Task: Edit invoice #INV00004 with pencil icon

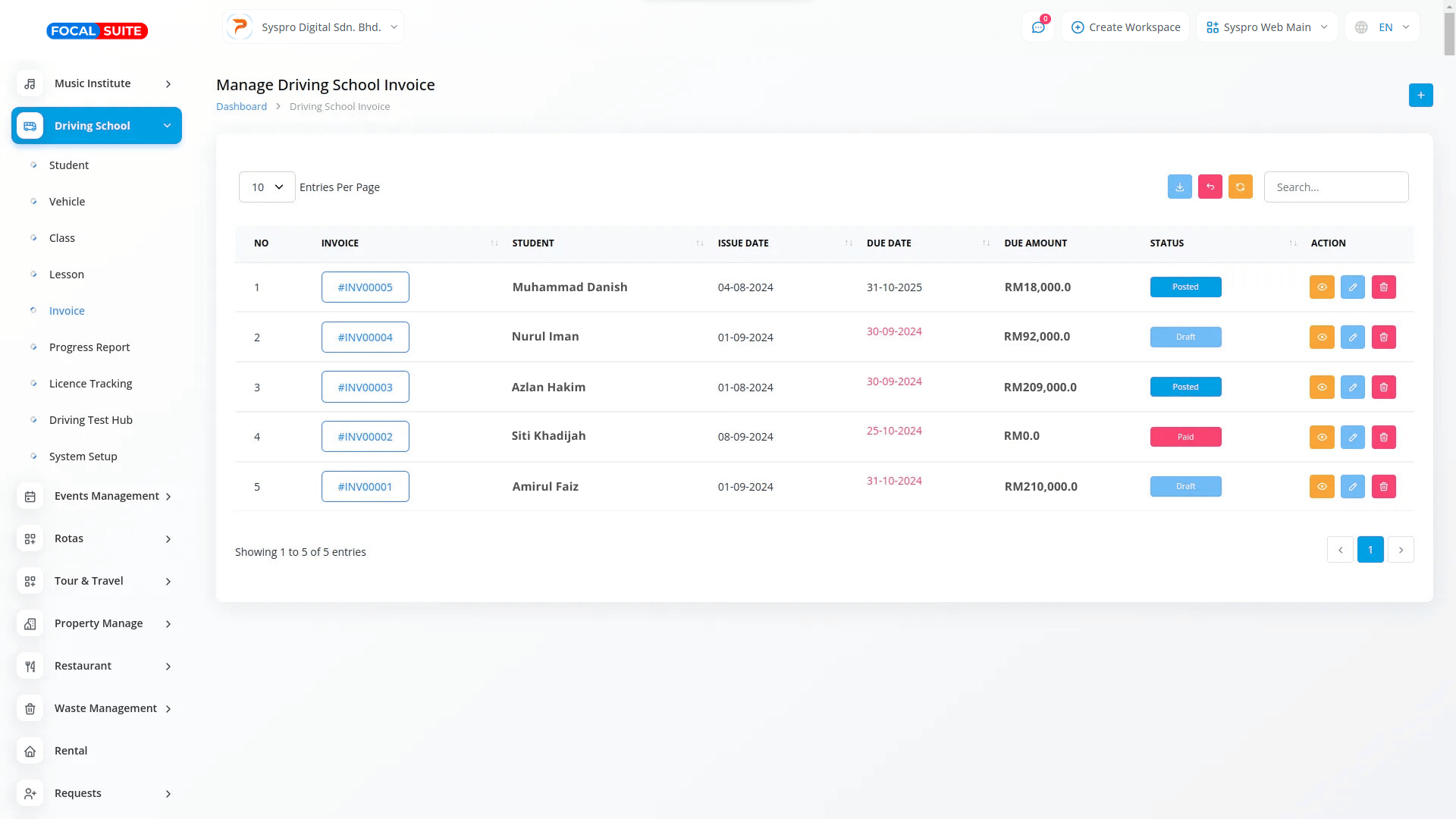Action: 1352,337
